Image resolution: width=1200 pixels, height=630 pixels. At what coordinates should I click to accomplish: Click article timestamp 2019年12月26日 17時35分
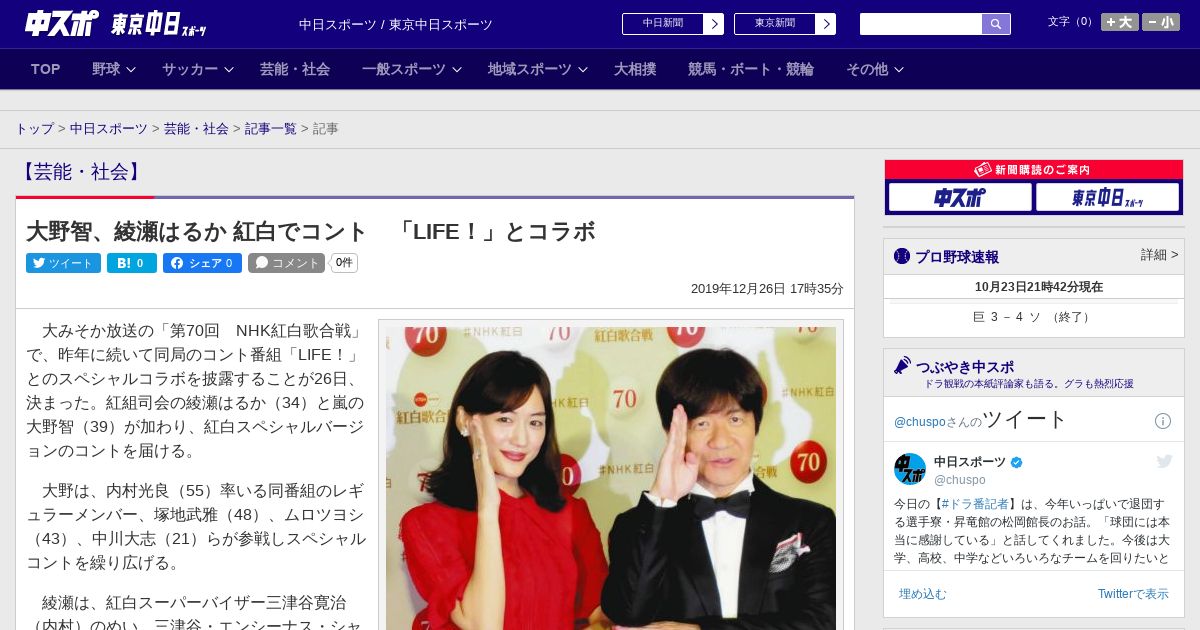point(767,289)
